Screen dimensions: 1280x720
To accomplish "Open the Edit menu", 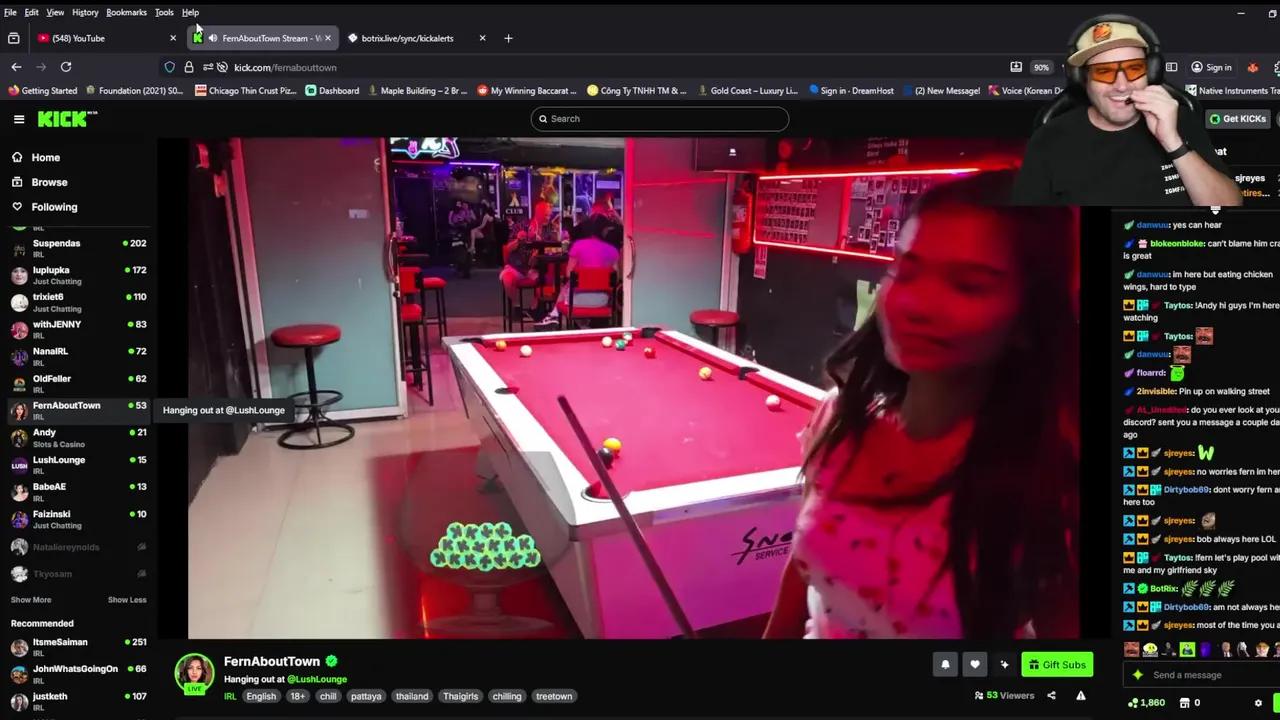I will click(x=31, y=12).
